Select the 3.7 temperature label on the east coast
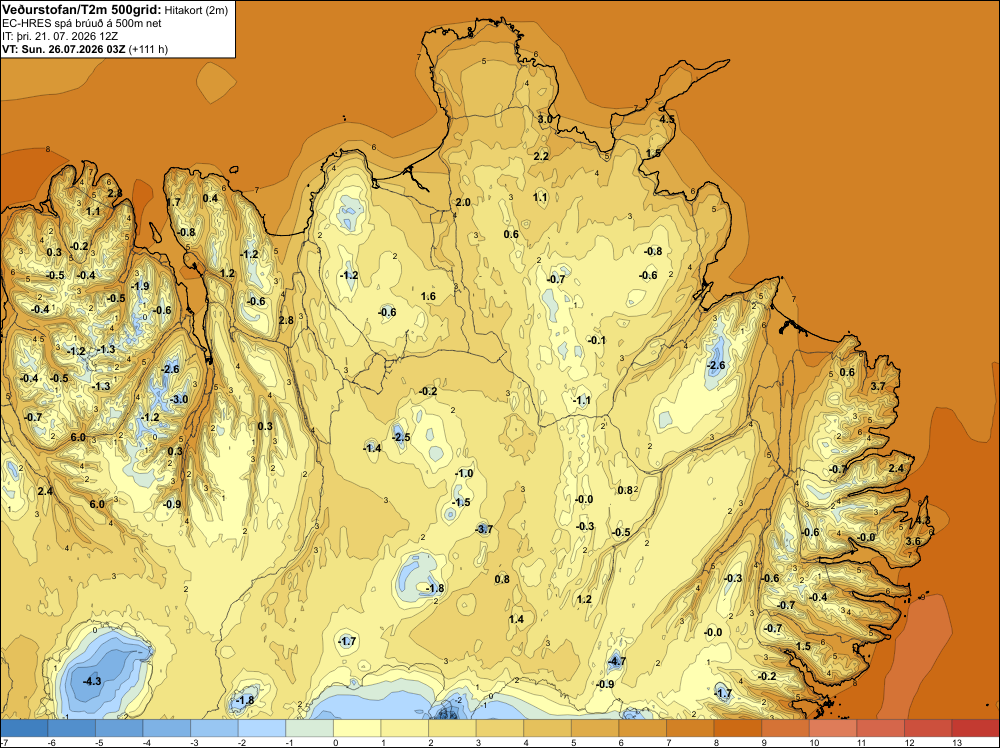 click(x=878, y=386)
